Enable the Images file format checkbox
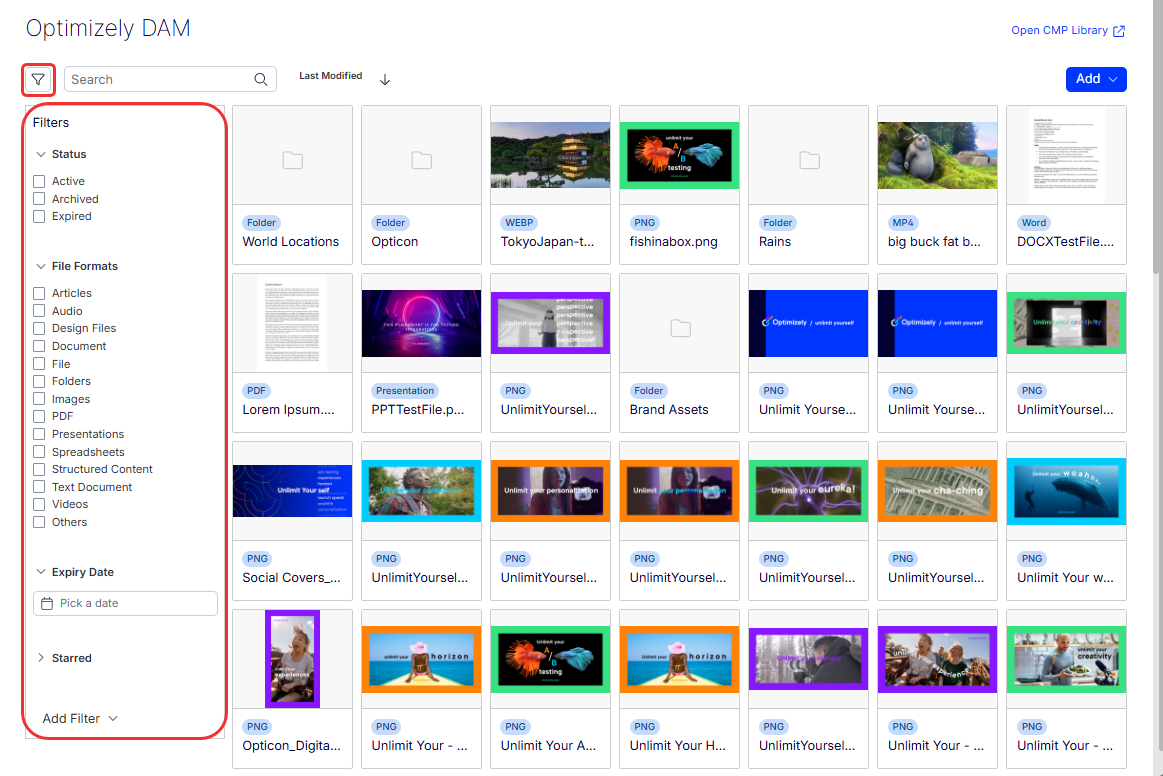Viewport: 1163px width, 776px height. pos(39,399)
